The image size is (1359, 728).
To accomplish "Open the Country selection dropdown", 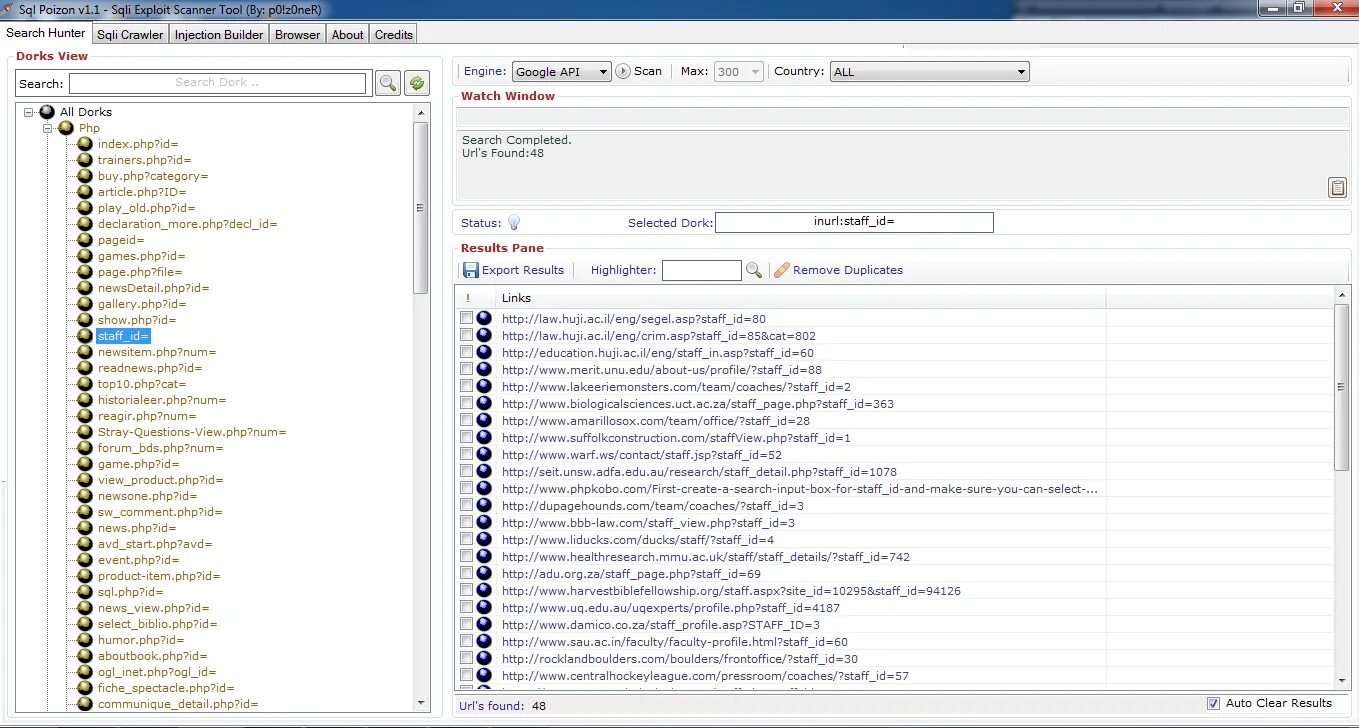I will coord(1020,71).
